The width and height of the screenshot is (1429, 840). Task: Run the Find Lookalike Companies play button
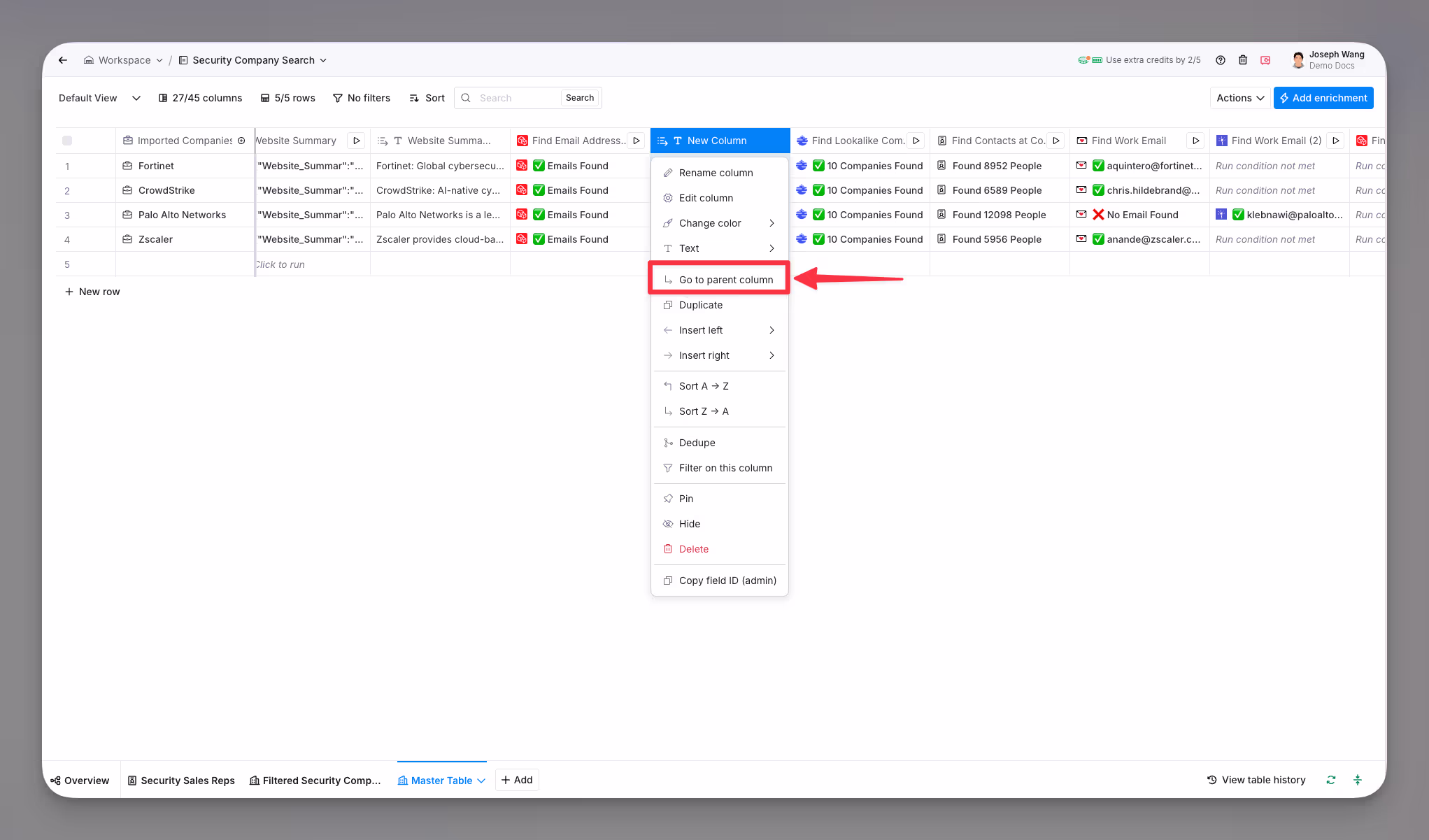point(916,141)
